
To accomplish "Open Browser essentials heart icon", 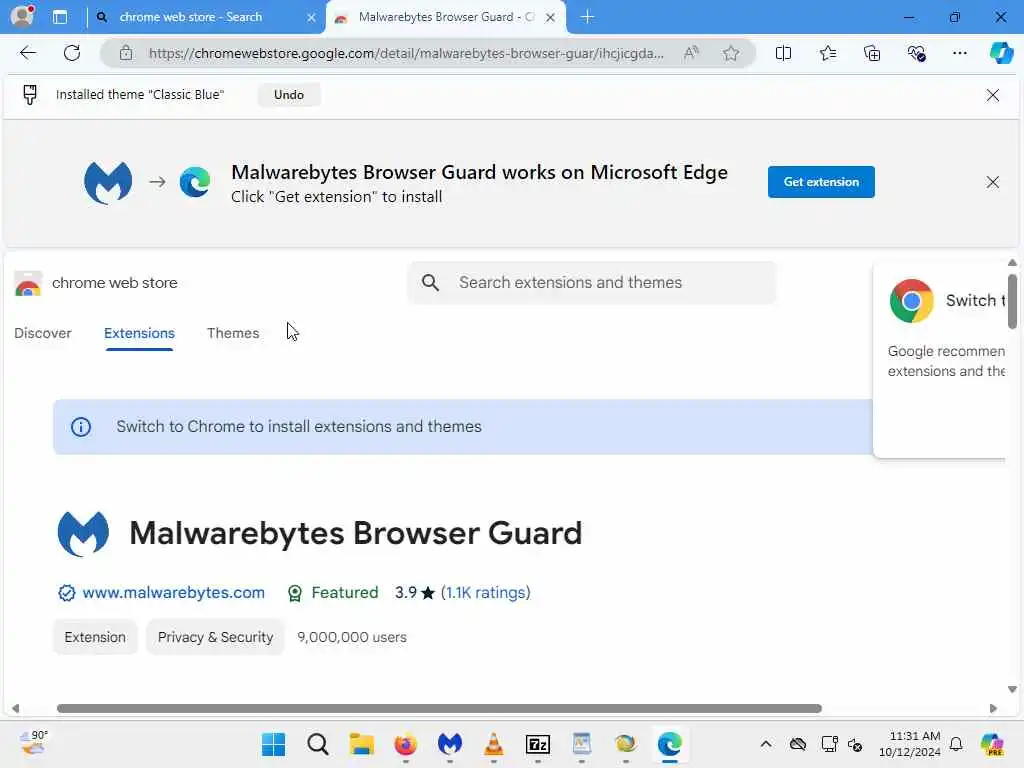I will [x=916, y=53].
